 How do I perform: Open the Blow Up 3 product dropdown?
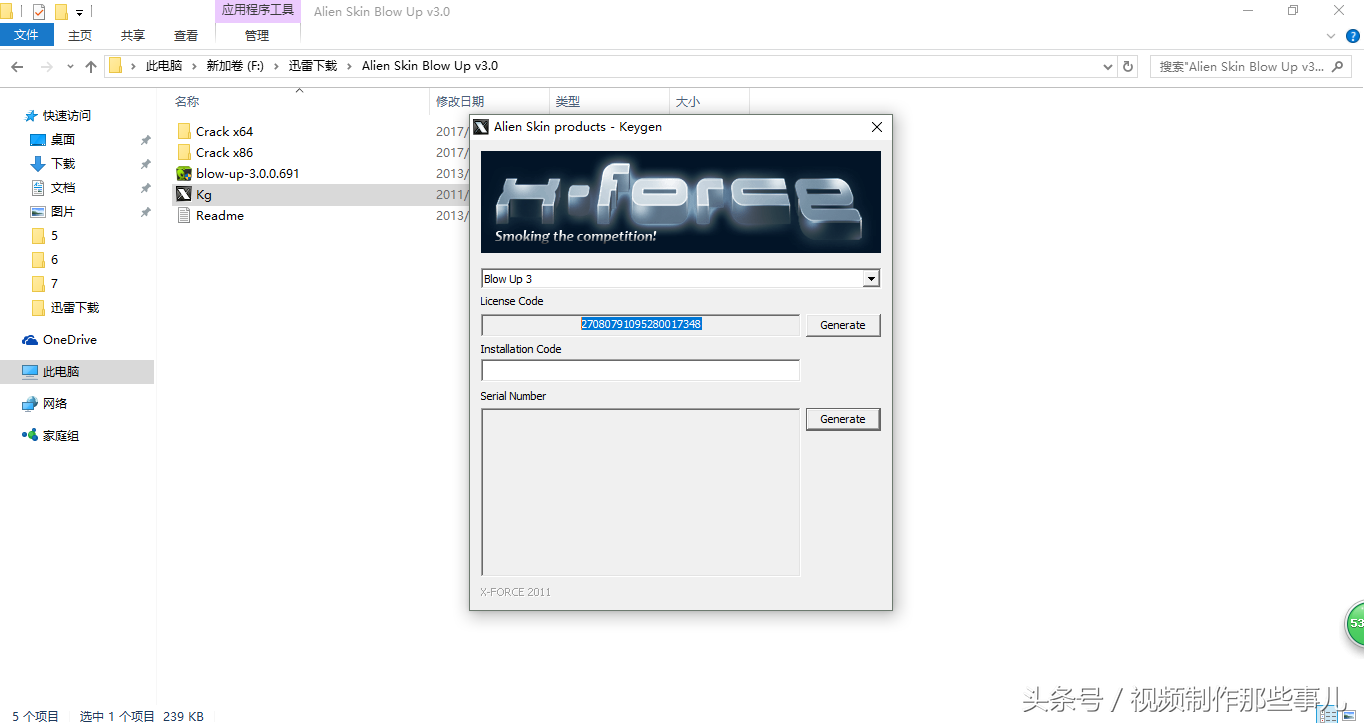(871, 278)
